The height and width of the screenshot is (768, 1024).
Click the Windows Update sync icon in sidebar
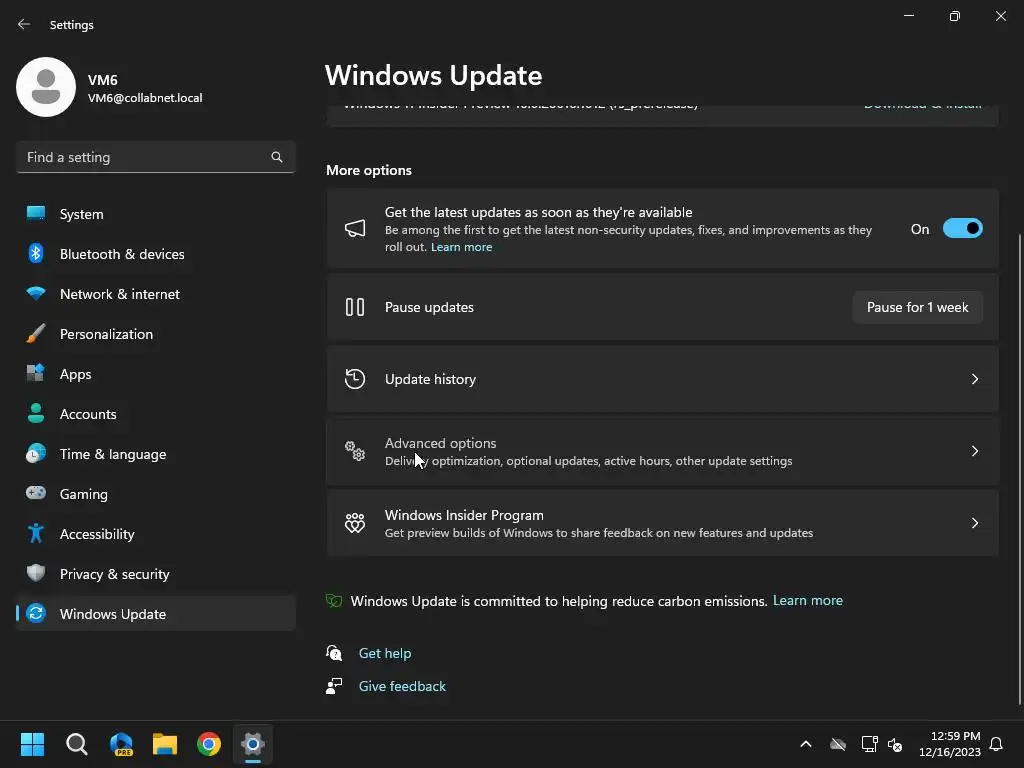click(x=36, y=613)
